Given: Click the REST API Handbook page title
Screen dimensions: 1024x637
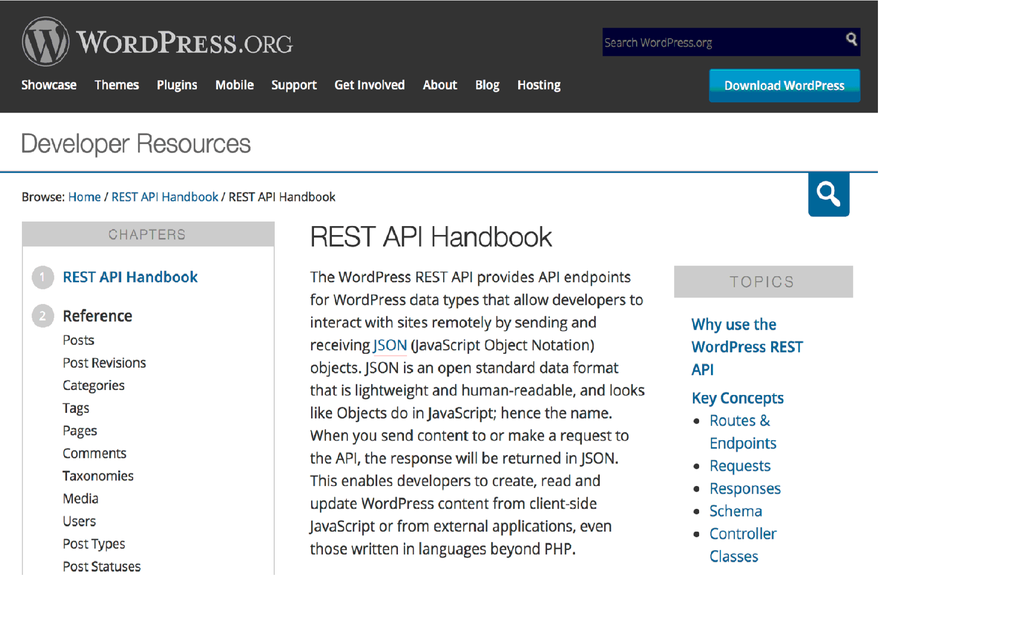Looking at the screenshot, I should click(431, 237).
